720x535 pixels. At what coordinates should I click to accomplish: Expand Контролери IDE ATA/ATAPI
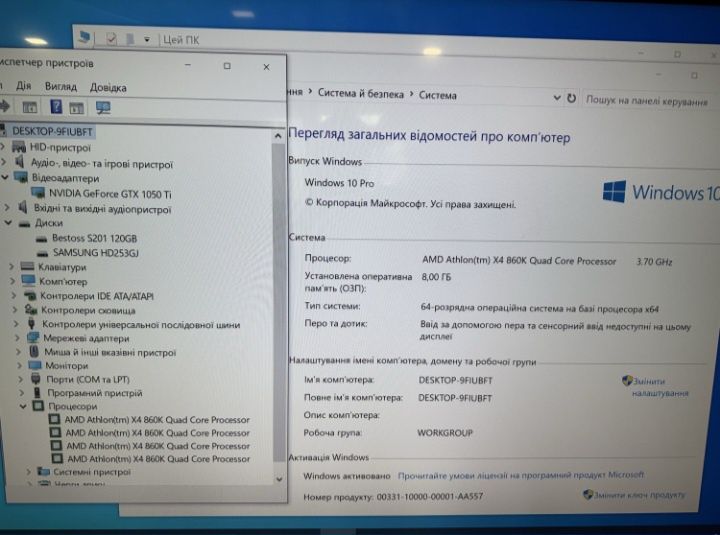tap(14, 296)
